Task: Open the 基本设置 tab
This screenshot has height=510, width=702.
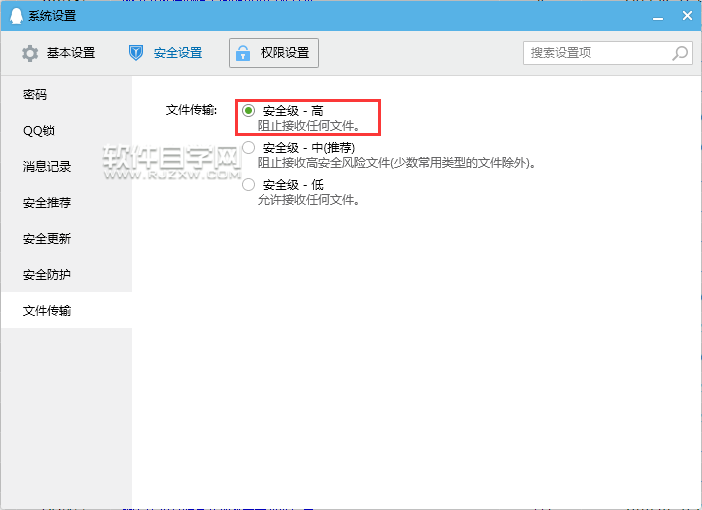Action: pyautogui.click(x=59, y=53)
